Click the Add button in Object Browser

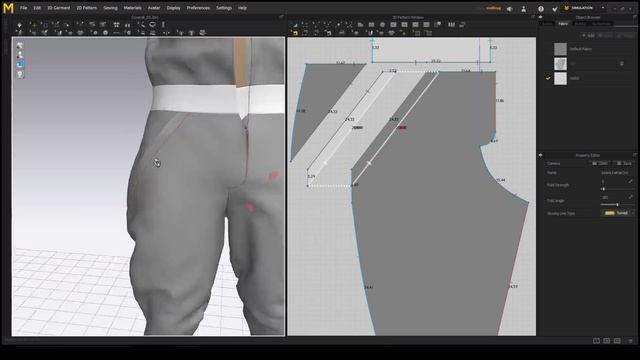[x=588, y=36]
